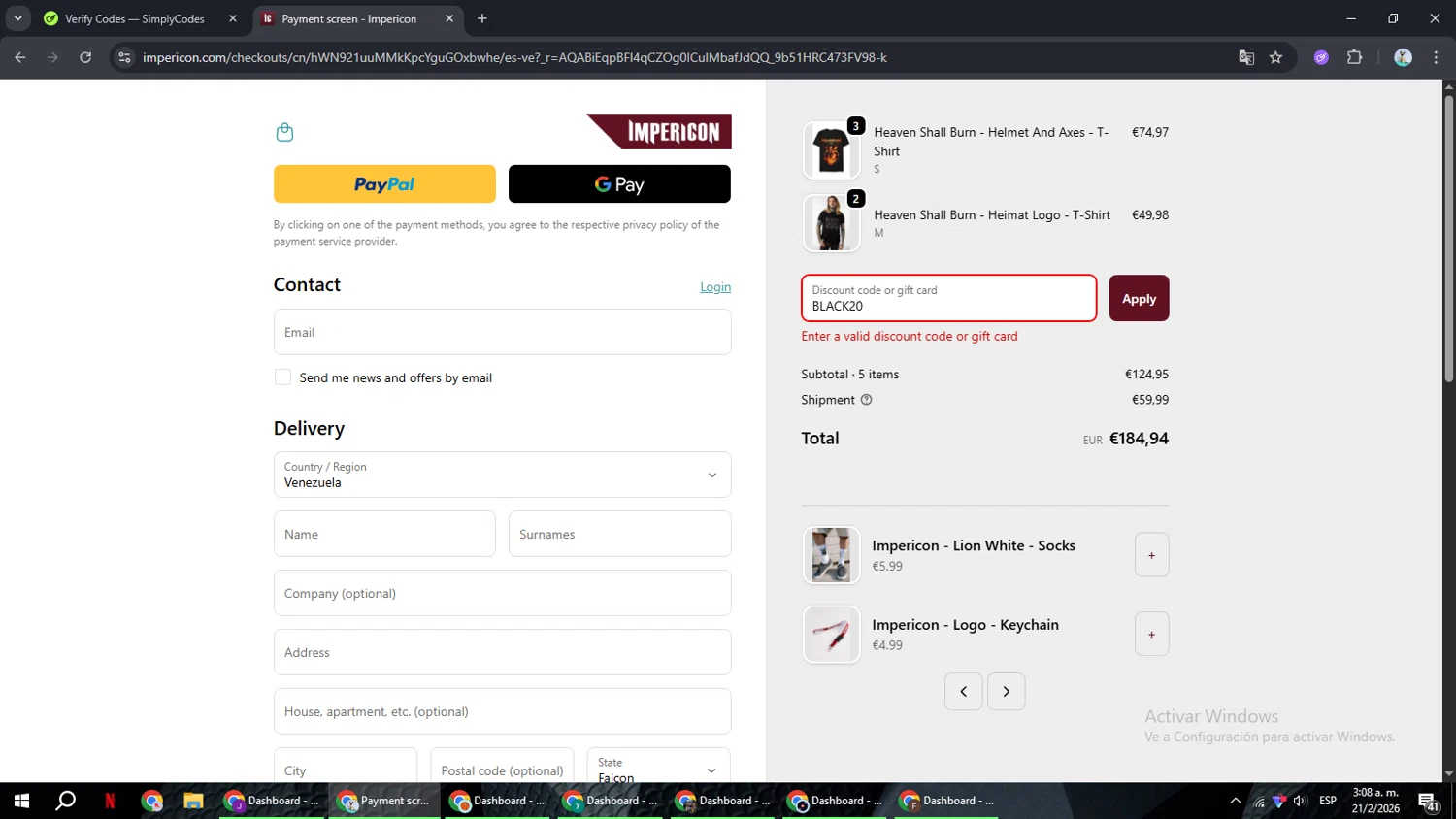Click the Helmet And Axes T-Shirt thumbnail
The height and width of the screenshot is (819, 1456).
(831, 150)
